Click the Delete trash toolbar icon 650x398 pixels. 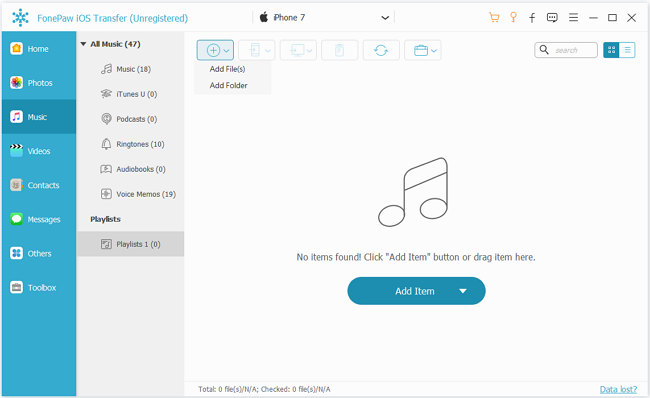coord(340,51)
